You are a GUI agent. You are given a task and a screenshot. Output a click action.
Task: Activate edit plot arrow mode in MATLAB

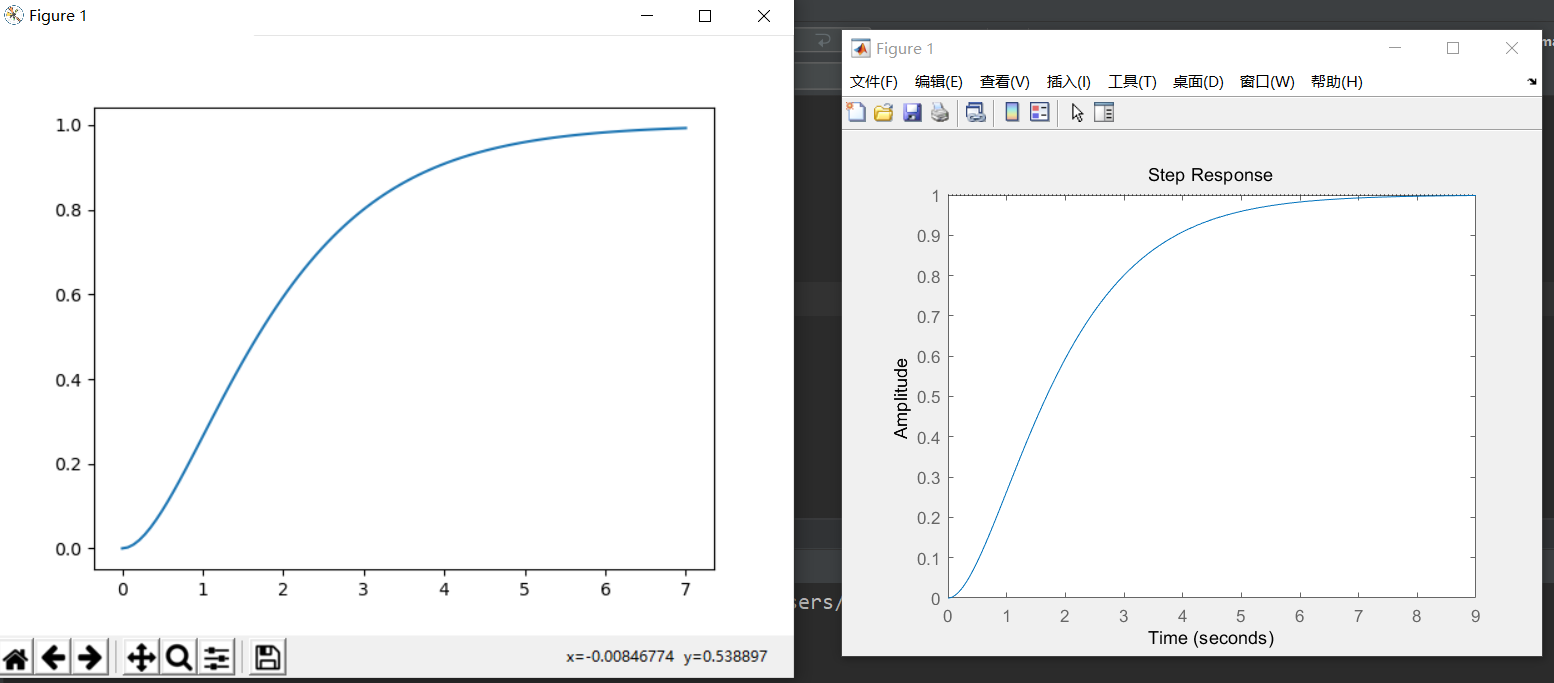pyautogui.click(x=1076, y=112)
